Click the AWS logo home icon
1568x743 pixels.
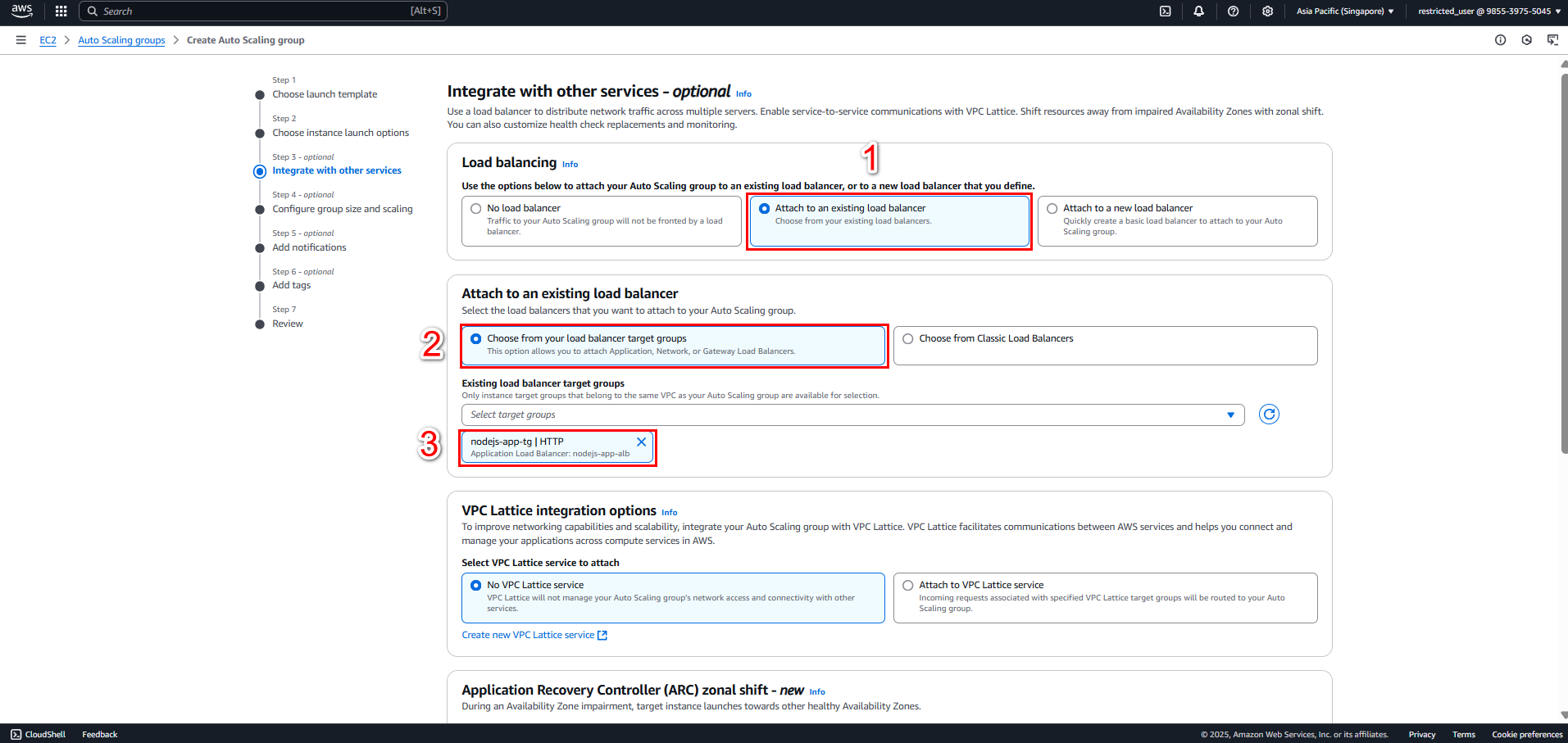(x=22, y=11)
